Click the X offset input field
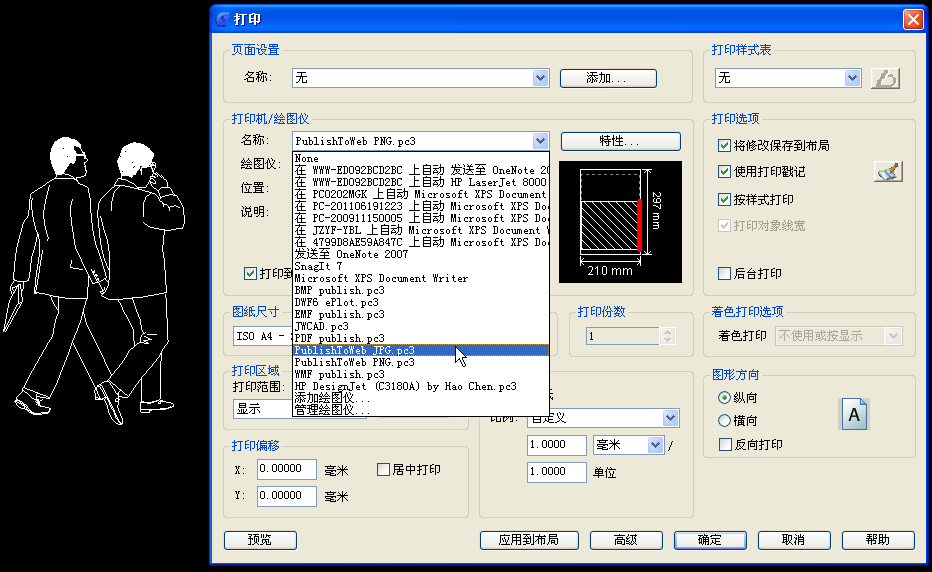 pyautogui.click(x=287, y=470)
